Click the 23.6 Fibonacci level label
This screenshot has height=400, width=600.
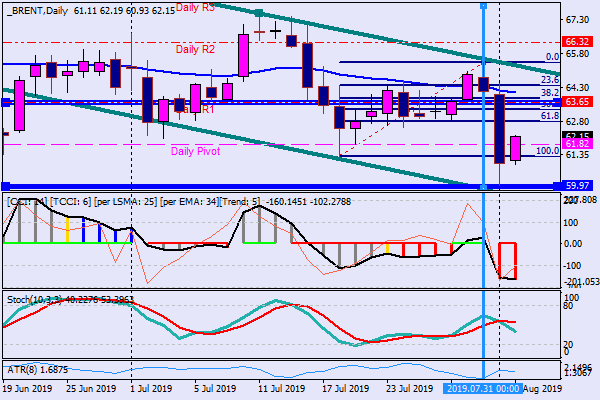(548, 80)
